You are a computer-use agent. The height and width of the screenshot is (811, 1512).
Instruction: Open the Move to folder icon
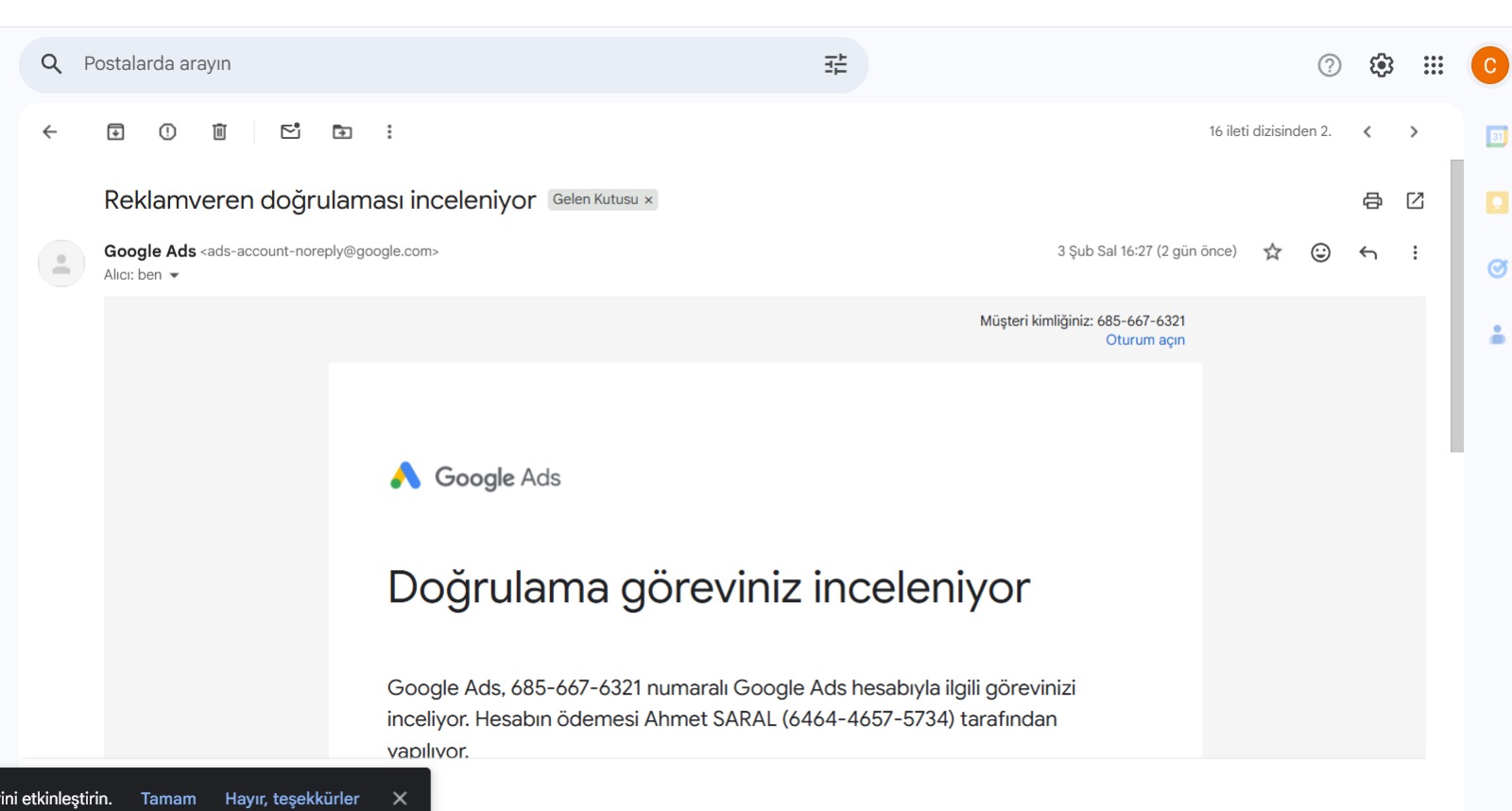click(x=342, y=131)
